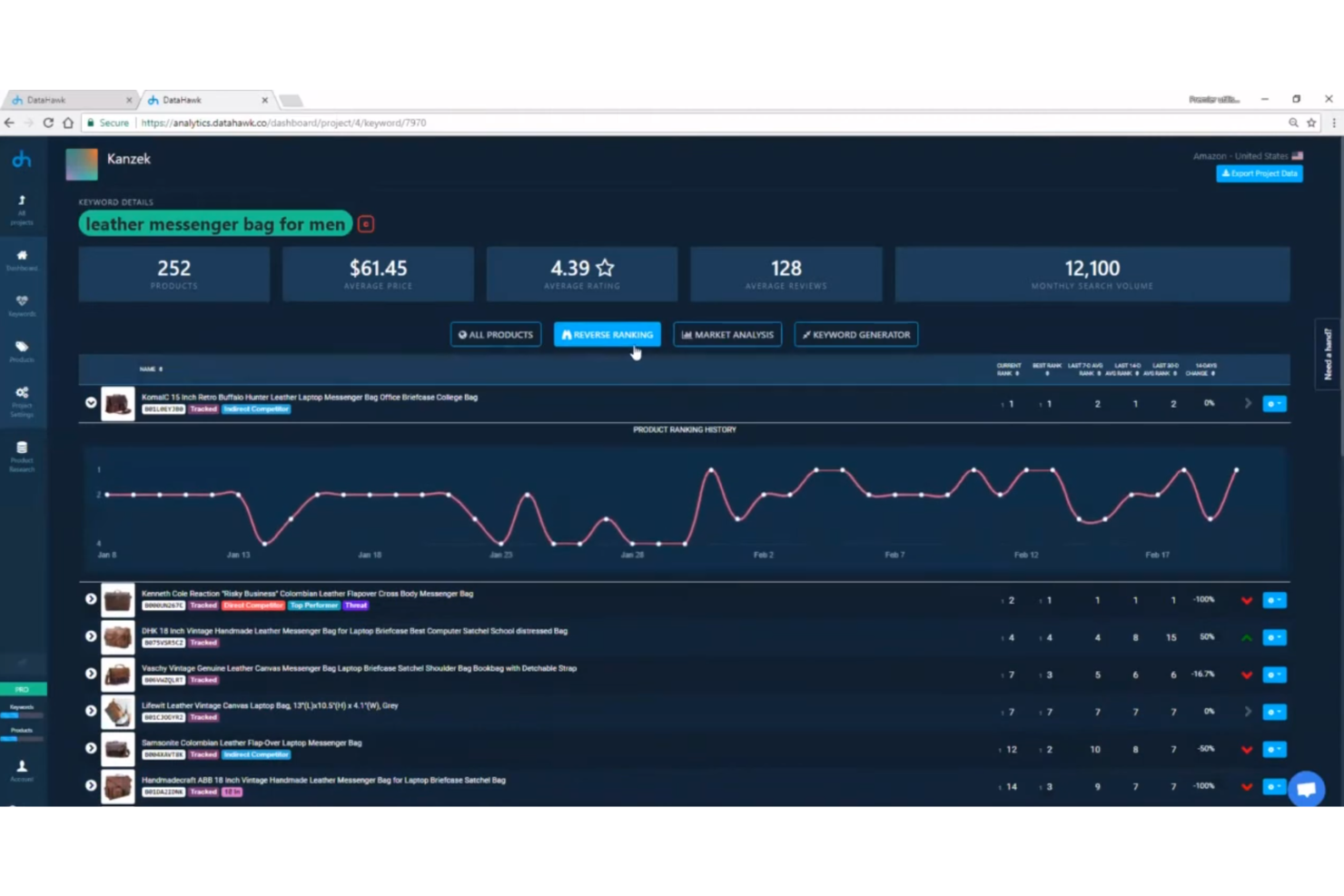The height and width of the screenshot is (896, 1344).
Task: Expand the Lifewit Leather Vintage Canvas row
Action: [91, 711]
